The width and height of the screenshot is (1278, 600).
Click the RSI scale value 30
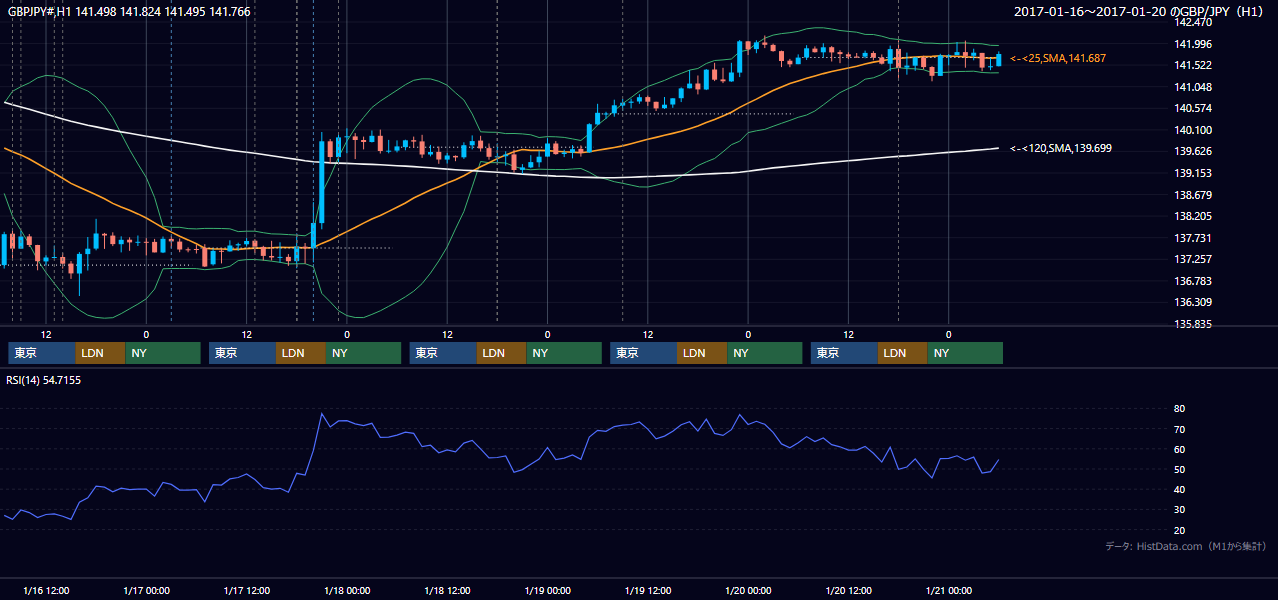click(x=1179, y=510)
